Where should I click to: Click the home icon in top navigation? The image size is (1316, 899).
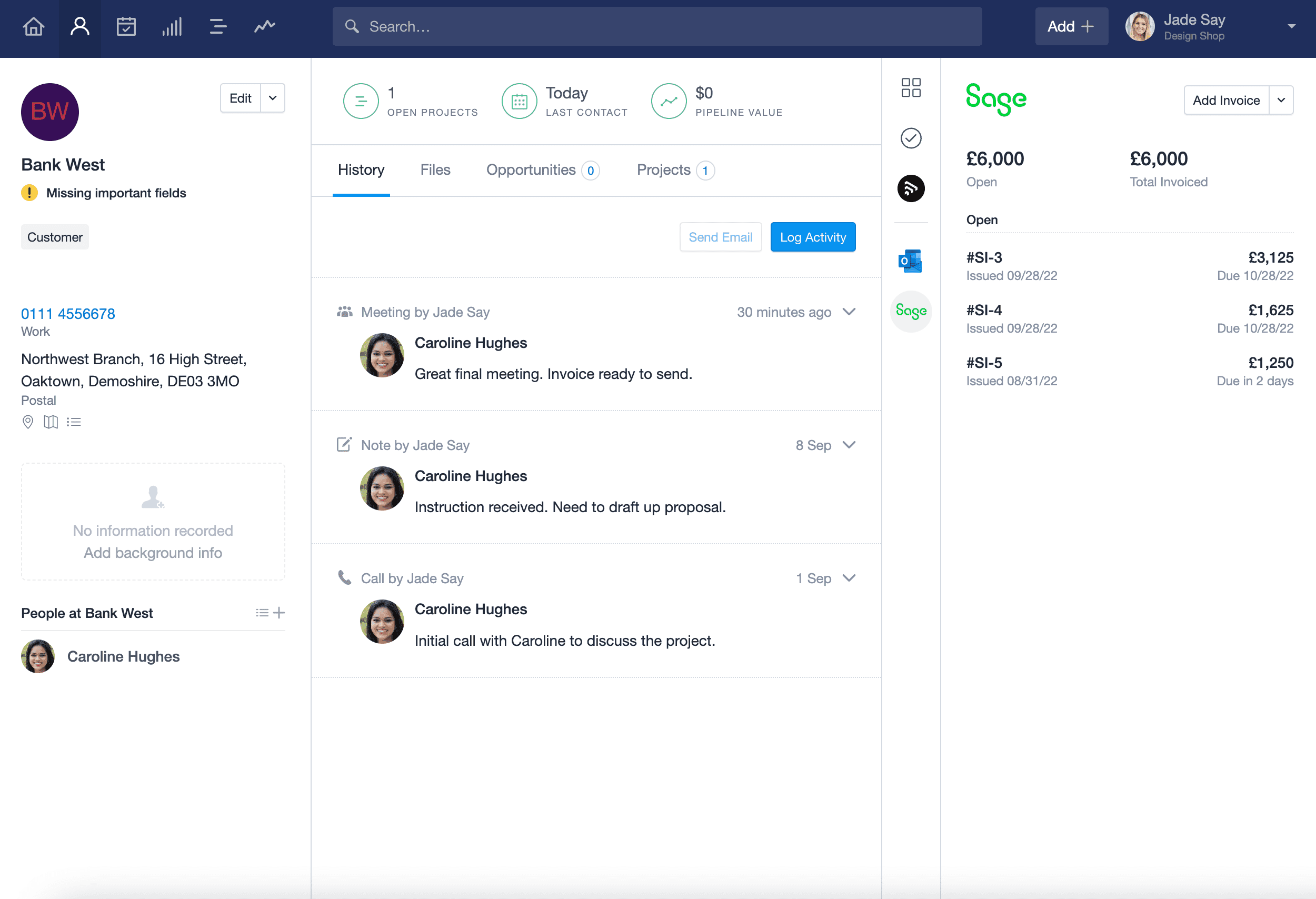[x=35, y=27]
